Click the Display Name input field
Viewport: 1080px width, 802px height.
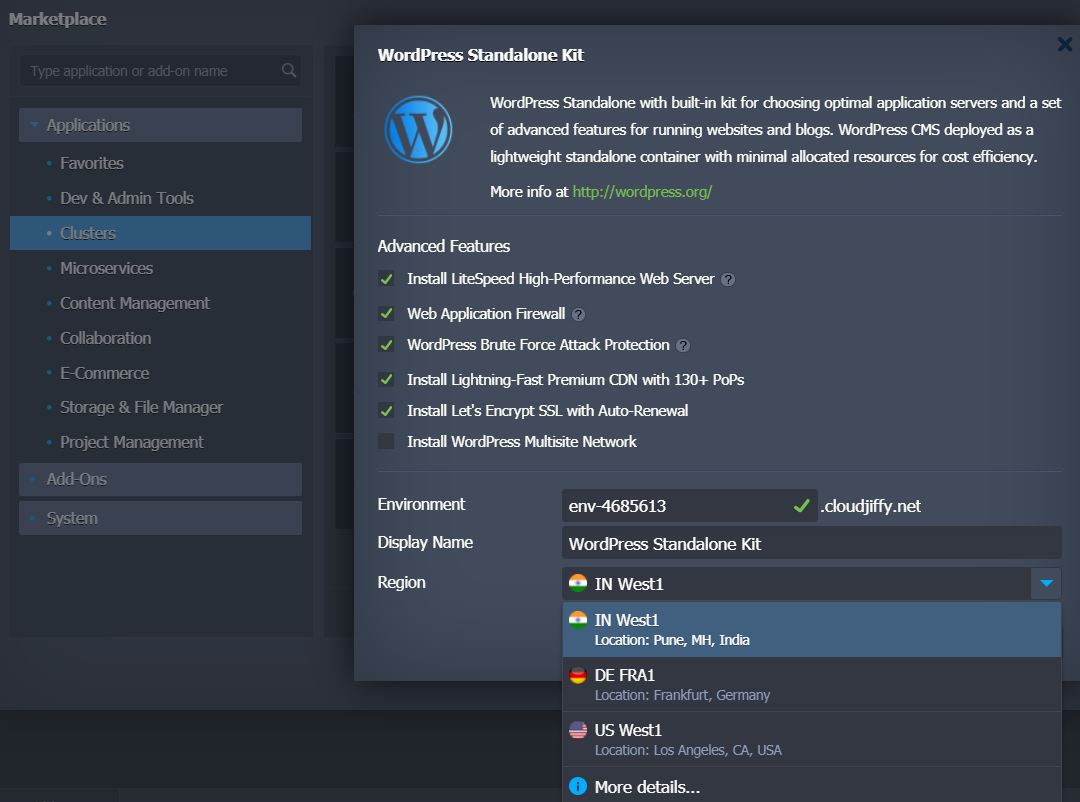(x=811, y=544)
